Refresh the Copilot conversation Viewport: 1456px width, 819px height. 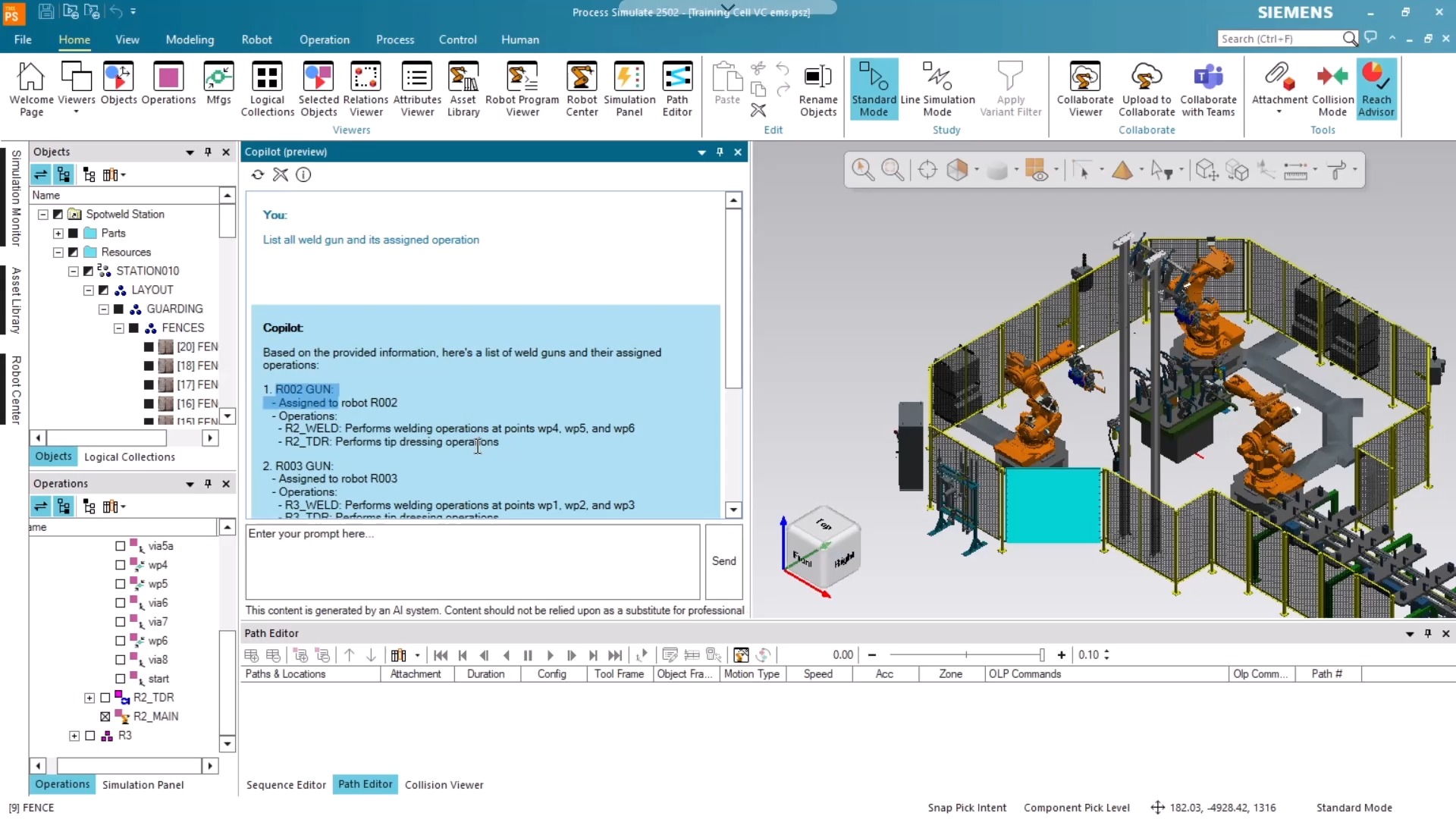(x=258, y=175)
